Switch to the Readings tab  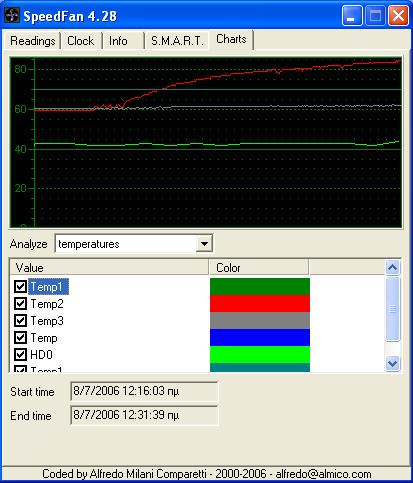[x=32, y=41]
